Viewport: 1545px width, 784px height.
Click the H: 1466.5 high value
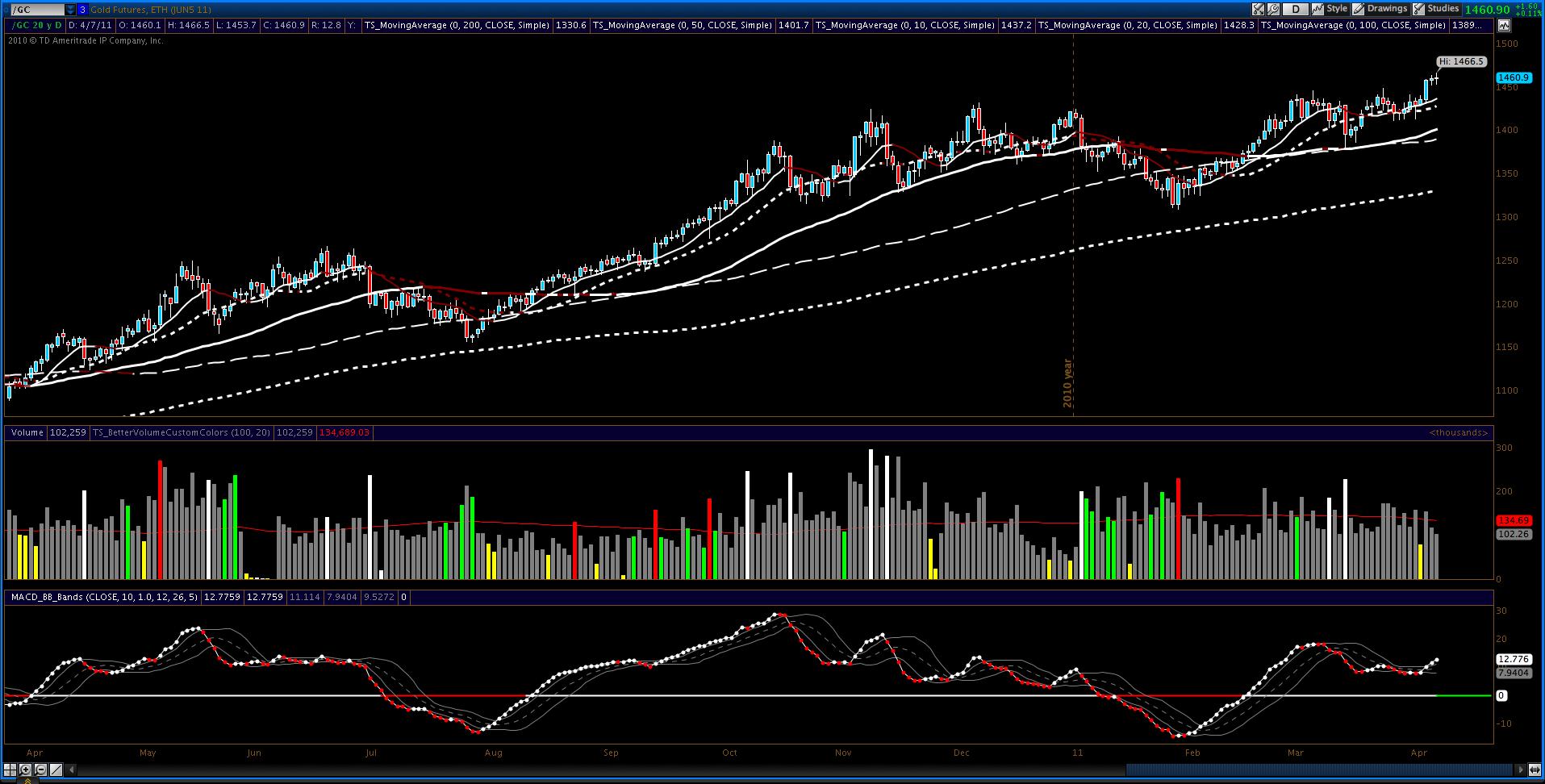[189, 25]
